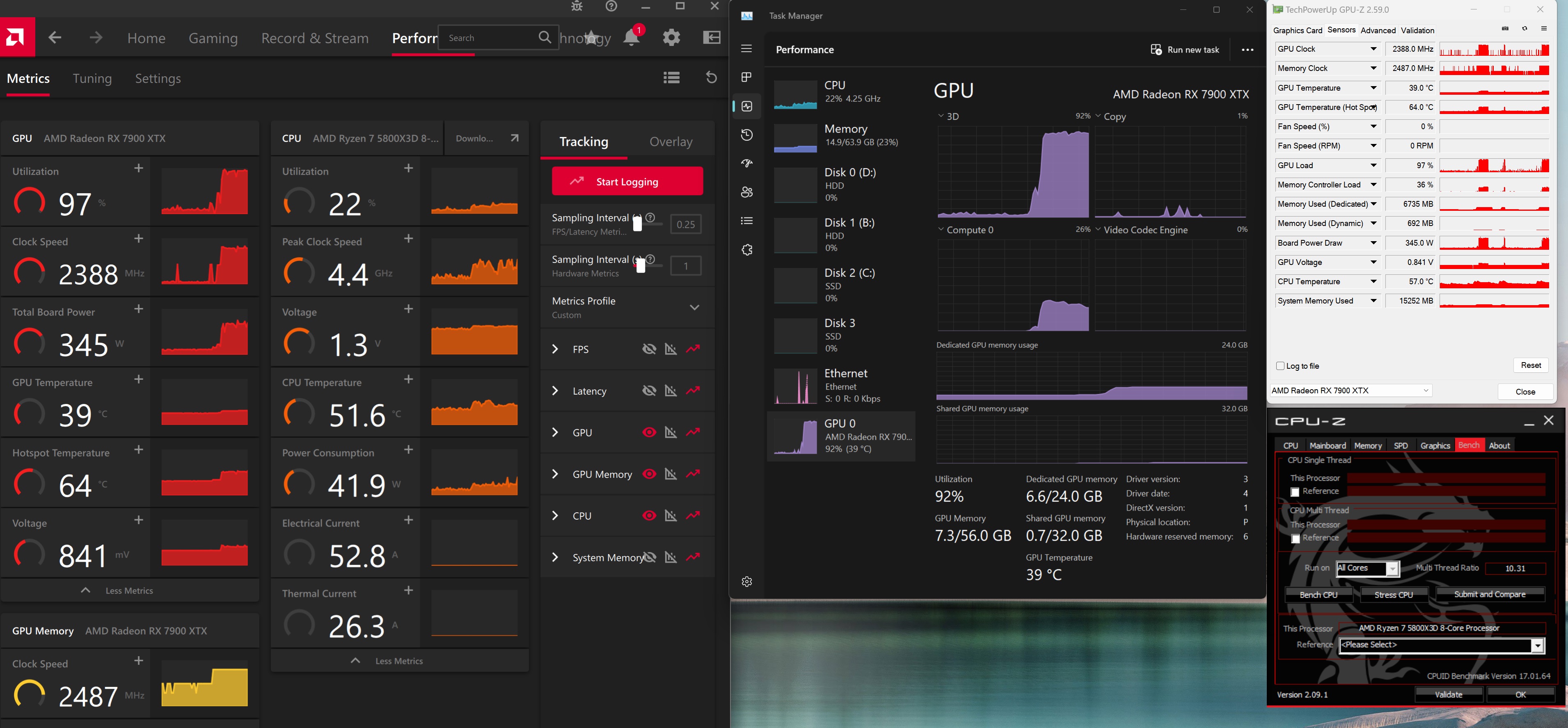This screenshot has height=728, width=1568.
Task: Select Ethernet in Task Manager performance list
Action: (x=841, y=386)
